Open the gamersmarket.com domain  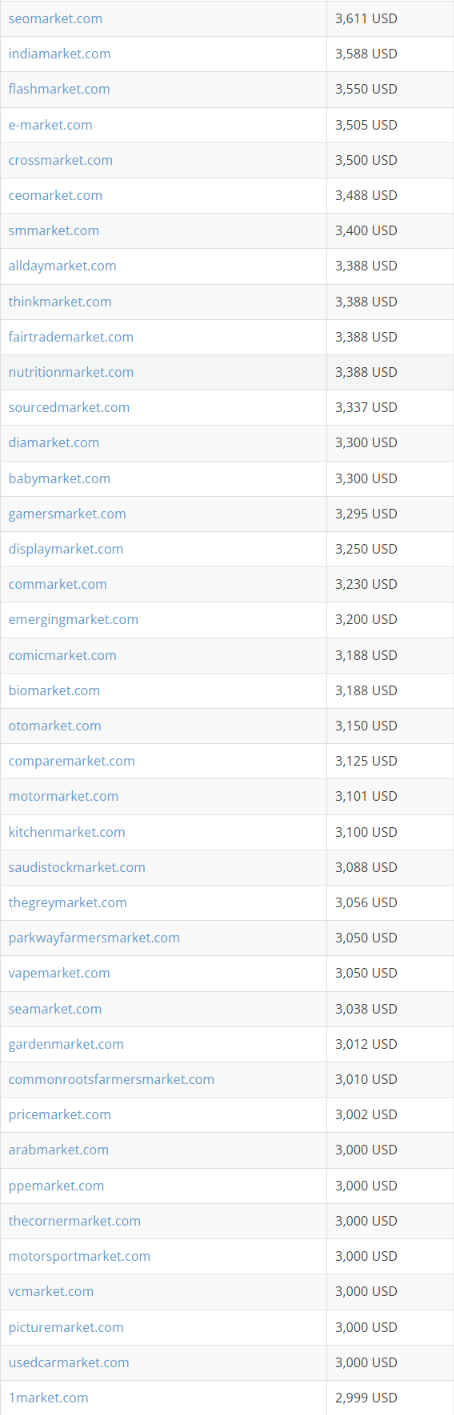click(x=67, y=514)
